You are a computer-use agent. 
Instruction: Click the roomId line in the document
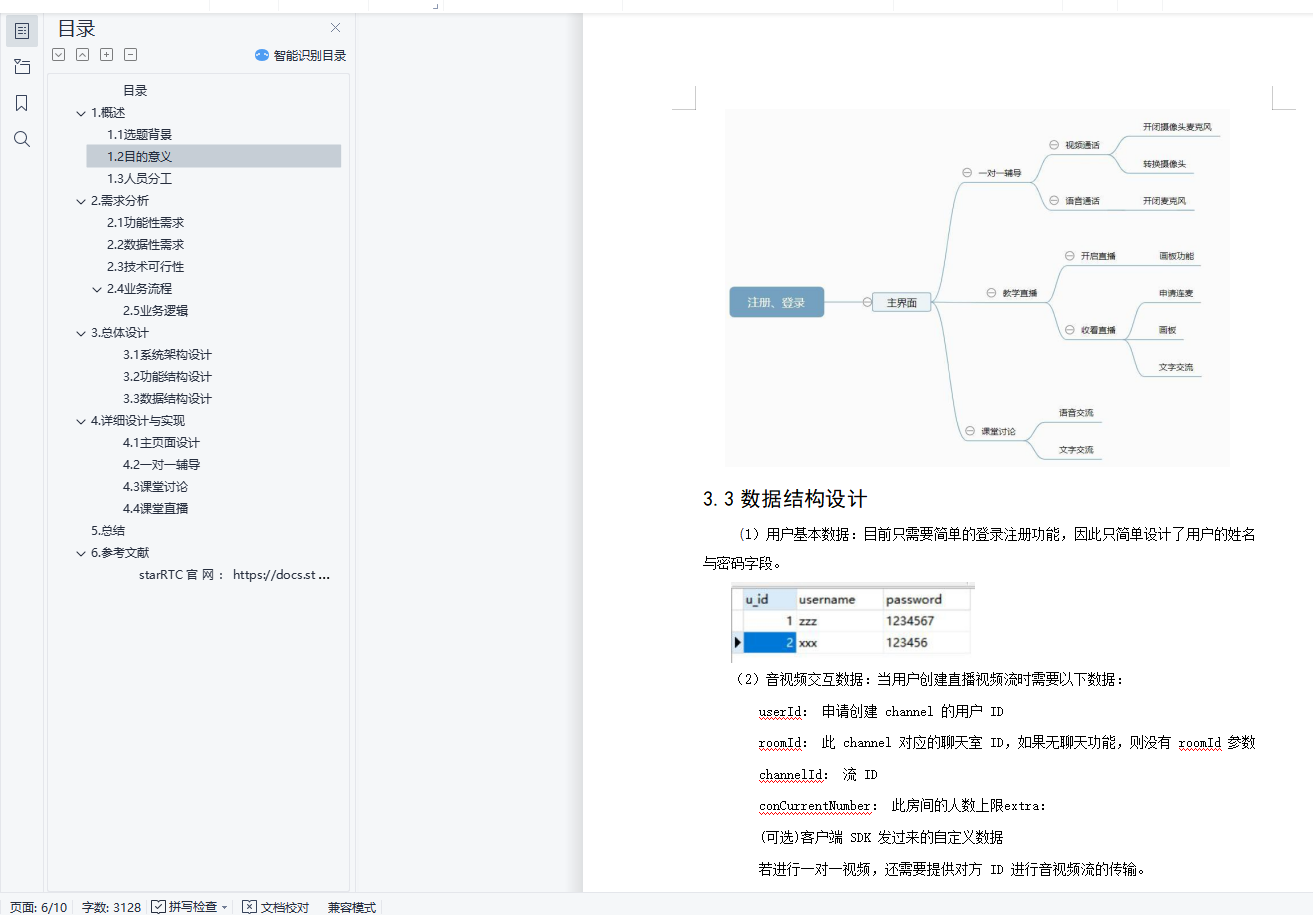[1007, 742]
